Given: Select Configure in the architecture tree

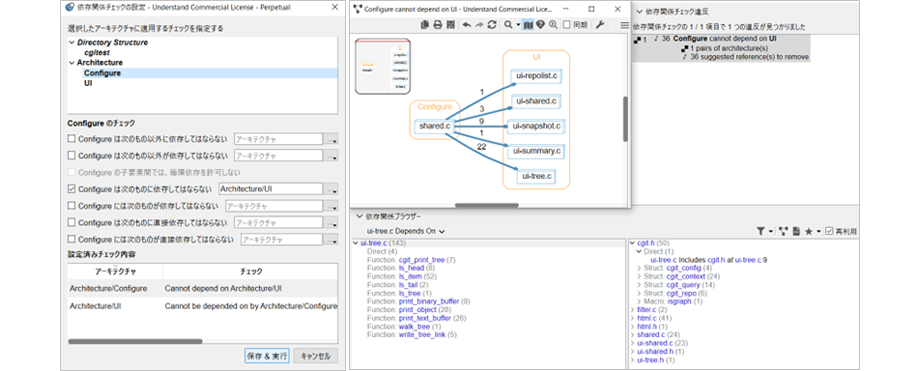Looking at the screenshot, I should 103,73.
